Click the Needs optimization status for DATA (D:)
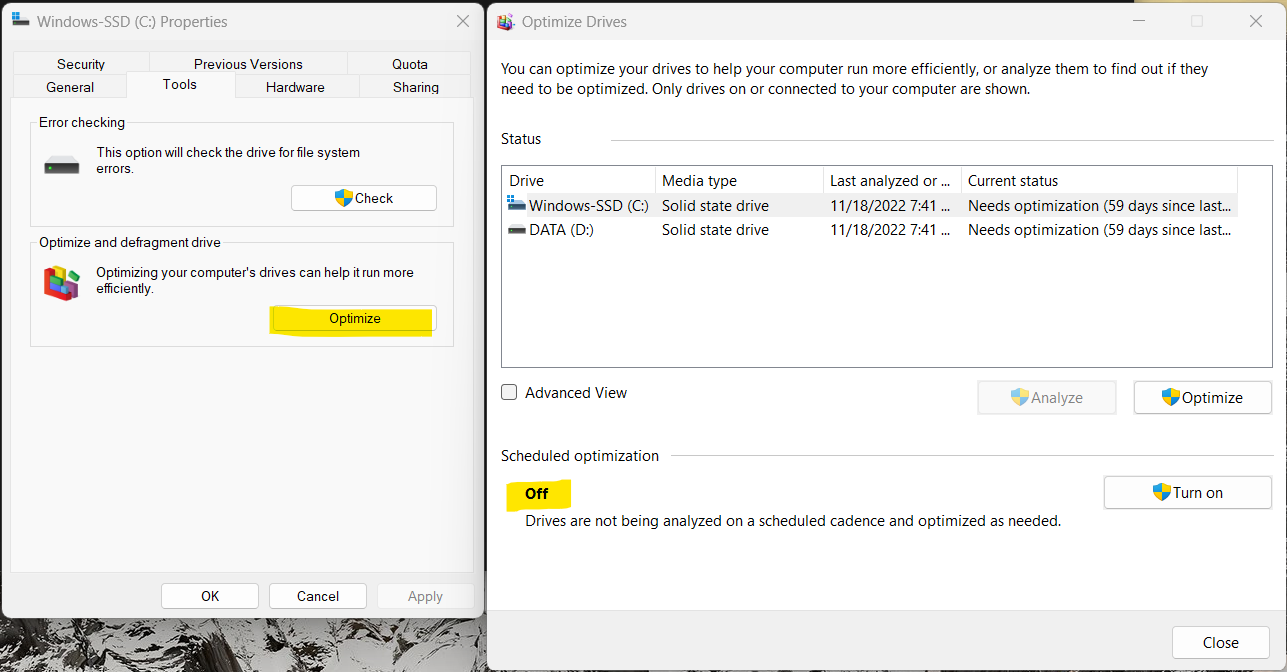The image size is (1287, 672). click(1099, 230)
